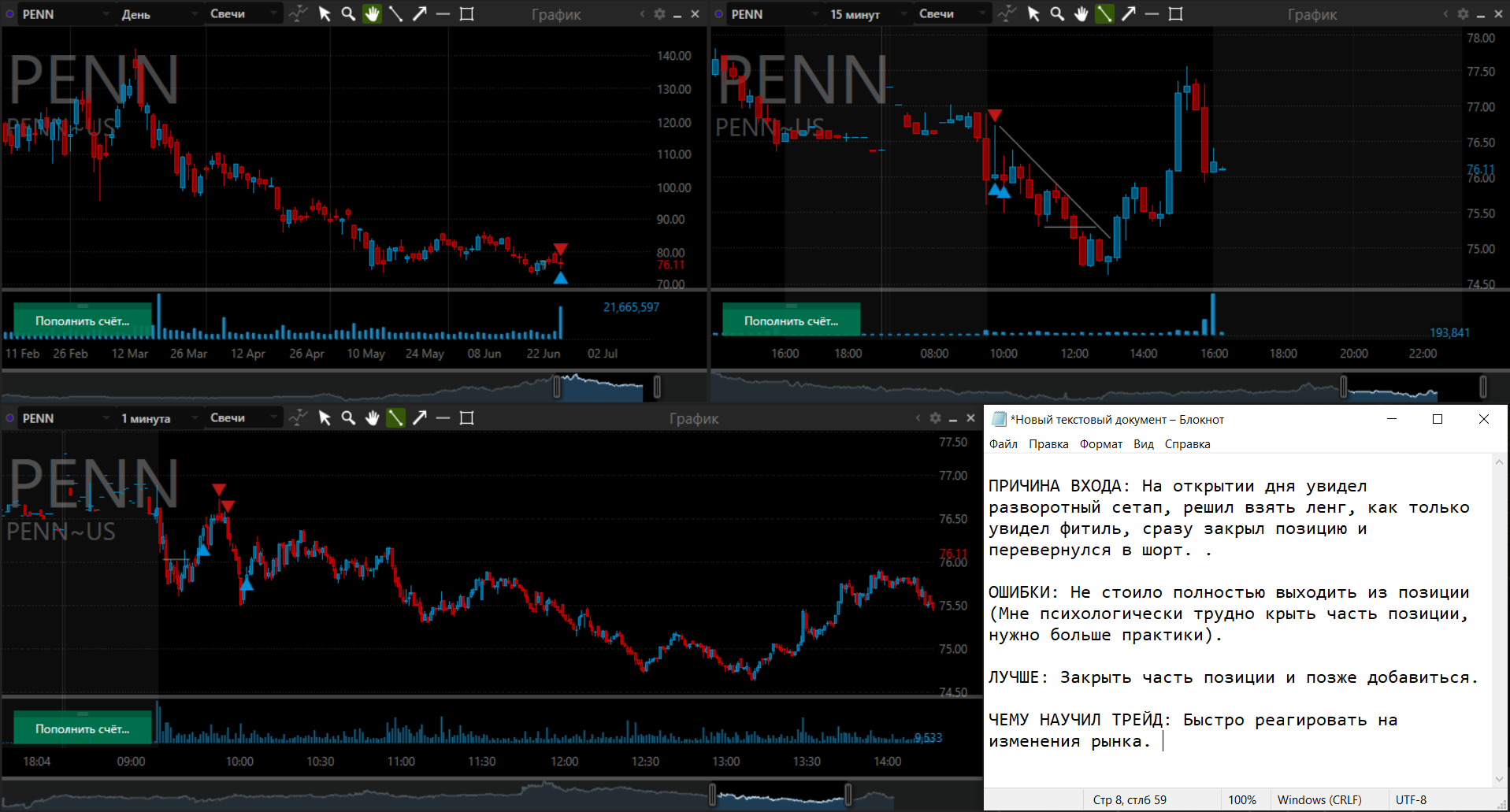Select the pointer tool in 15-minute chart
This screenshot has width=1510, height=812.
point(1033,14)
